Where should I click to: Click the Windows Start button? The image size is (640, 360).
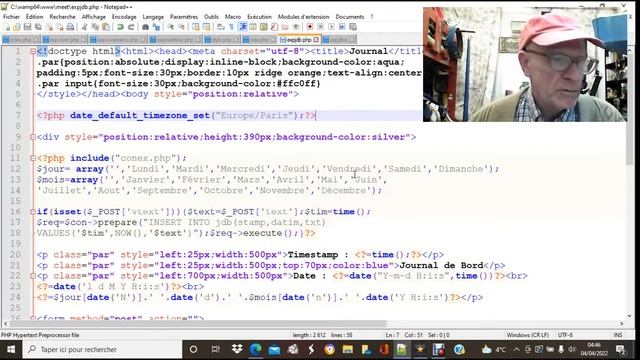11,350
